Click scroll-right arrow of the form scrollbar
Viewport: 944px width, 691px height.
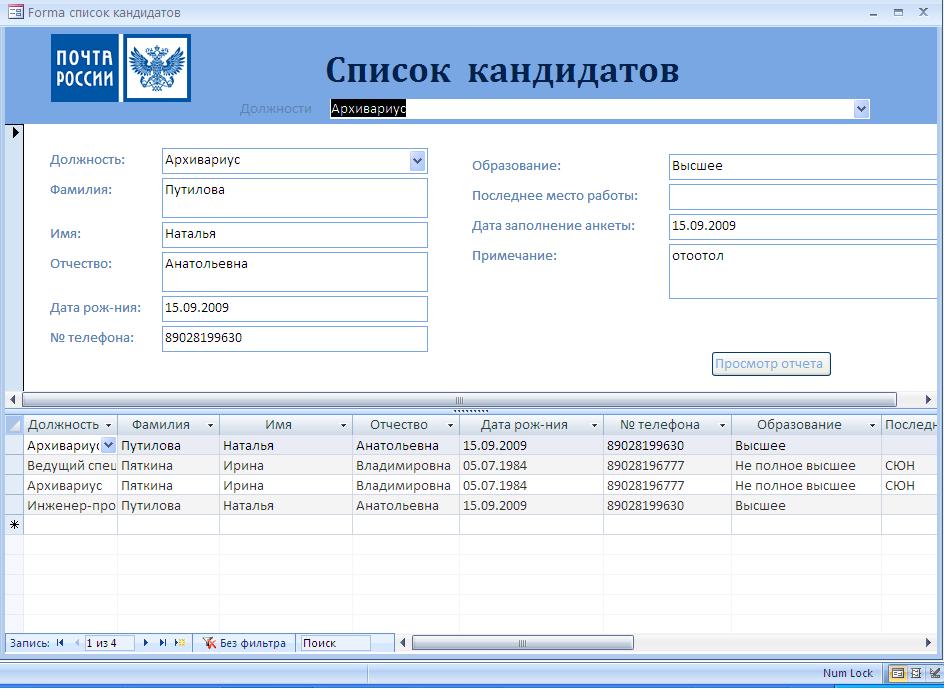[x=928, y=400]
